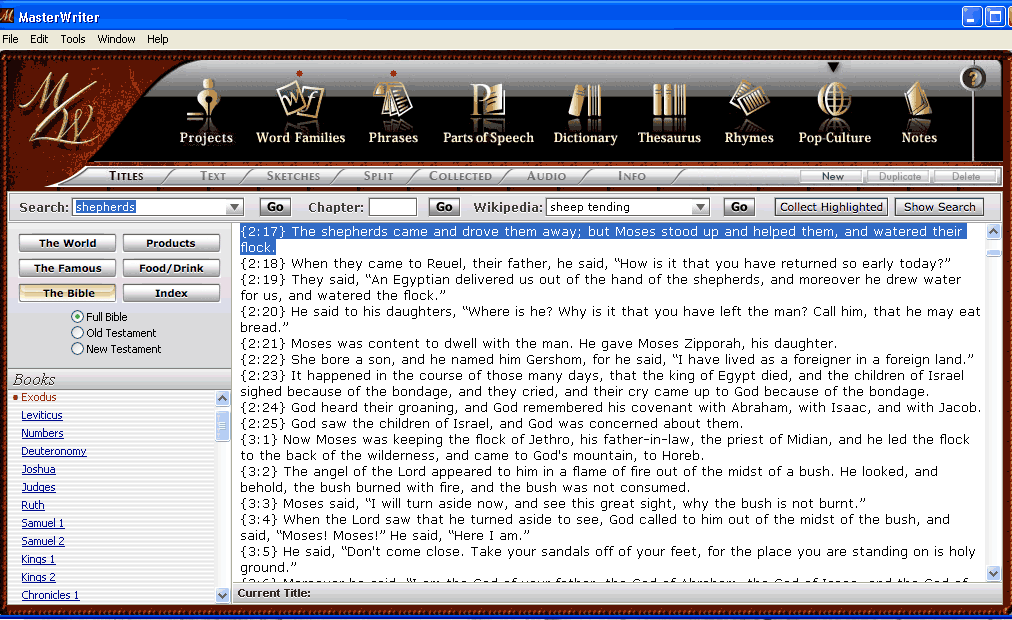The width and height of the screenshot is (1012, 620).
Task: Open the Projects section icon
Action: tap(206, 111)
